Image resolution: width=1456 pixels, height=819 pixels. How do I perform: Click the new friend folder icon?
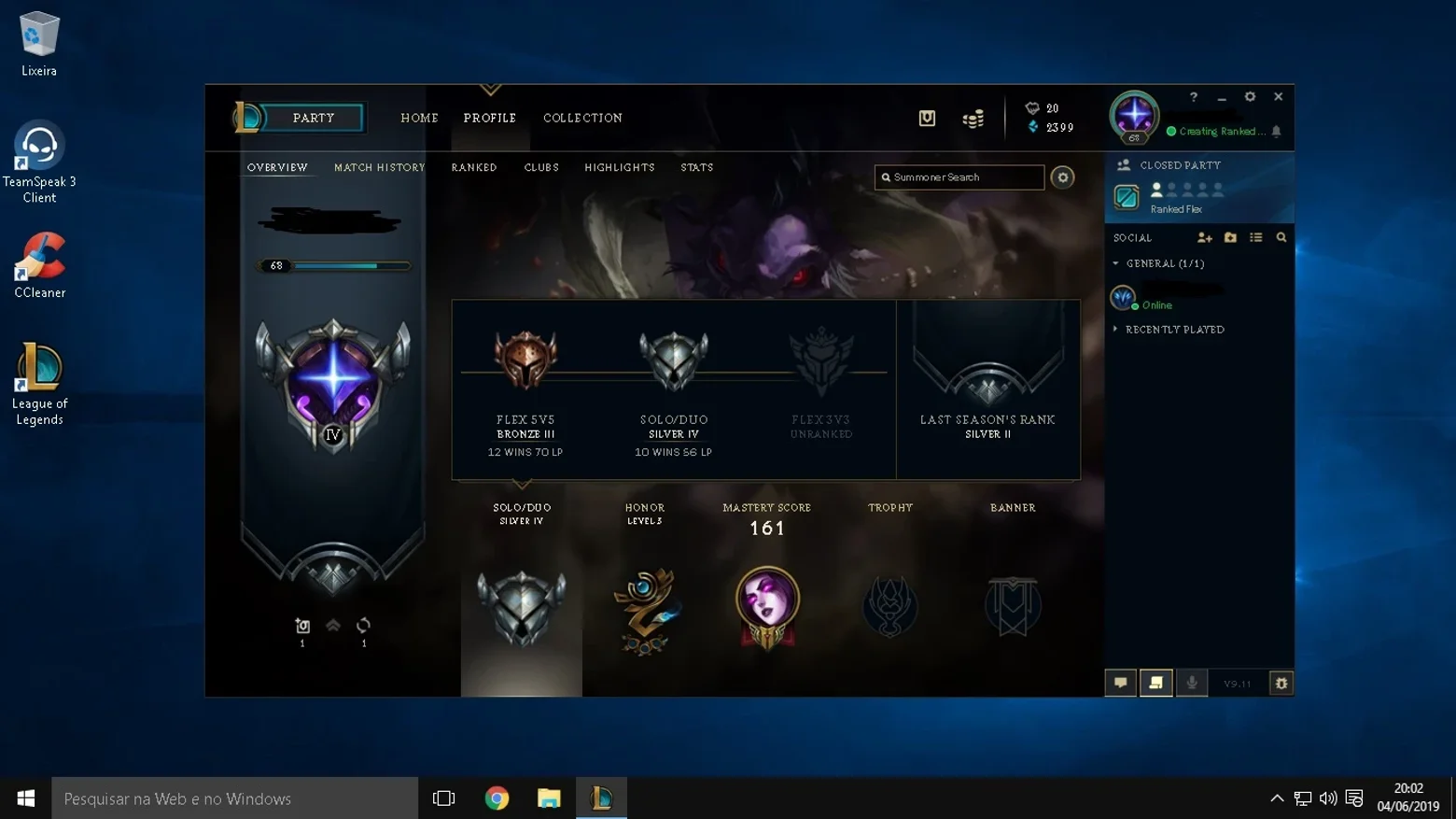coord(1230,238)
